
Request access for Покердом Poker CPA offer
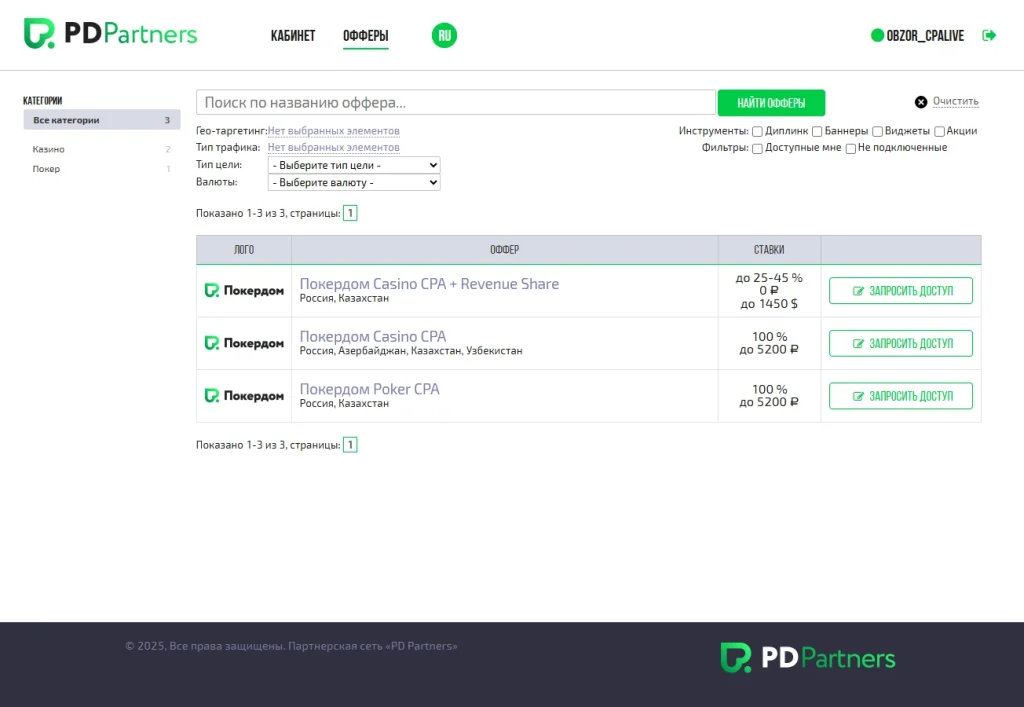pyautogui.click(x=901, y=396)
